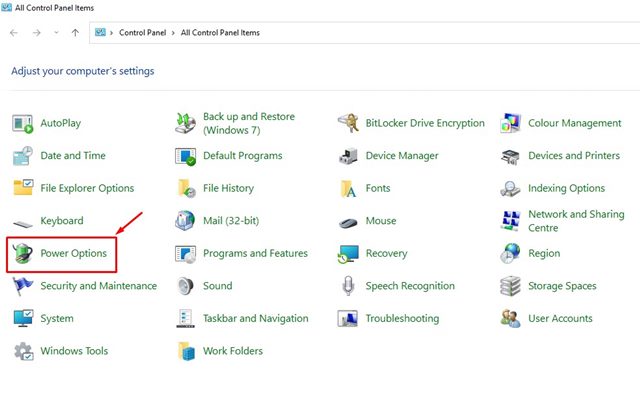Go back using the back arrow
Viewport: 640px width, 420px height.
pos(13,33)
